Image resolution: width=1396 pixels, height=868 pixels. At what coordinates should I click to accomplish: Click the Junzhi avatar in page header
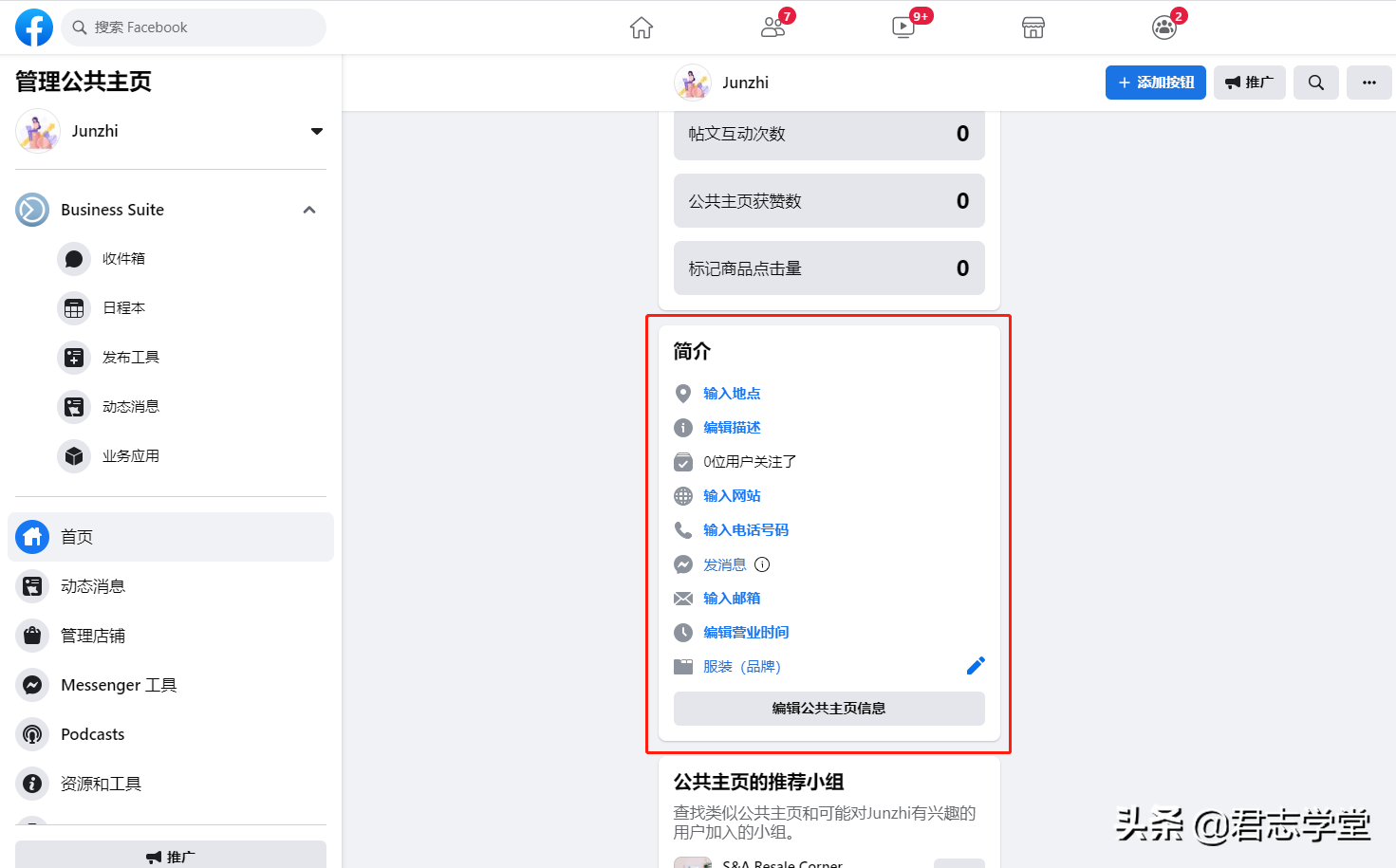point(693,83)
